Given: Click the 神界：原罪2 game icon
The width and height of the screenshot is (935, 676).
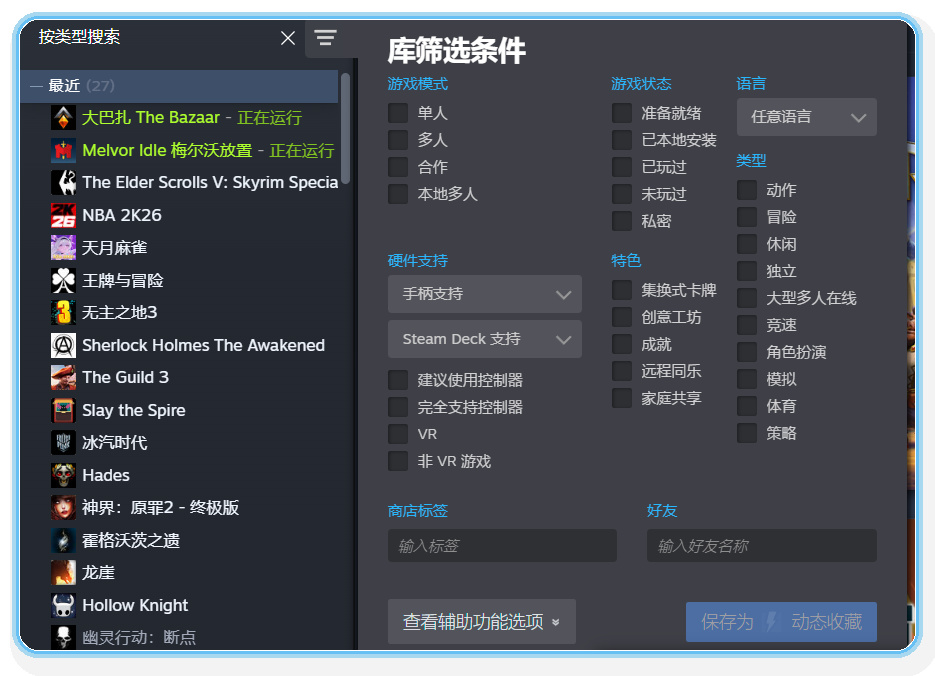Looking at the screenshot, I should (63, 507).
